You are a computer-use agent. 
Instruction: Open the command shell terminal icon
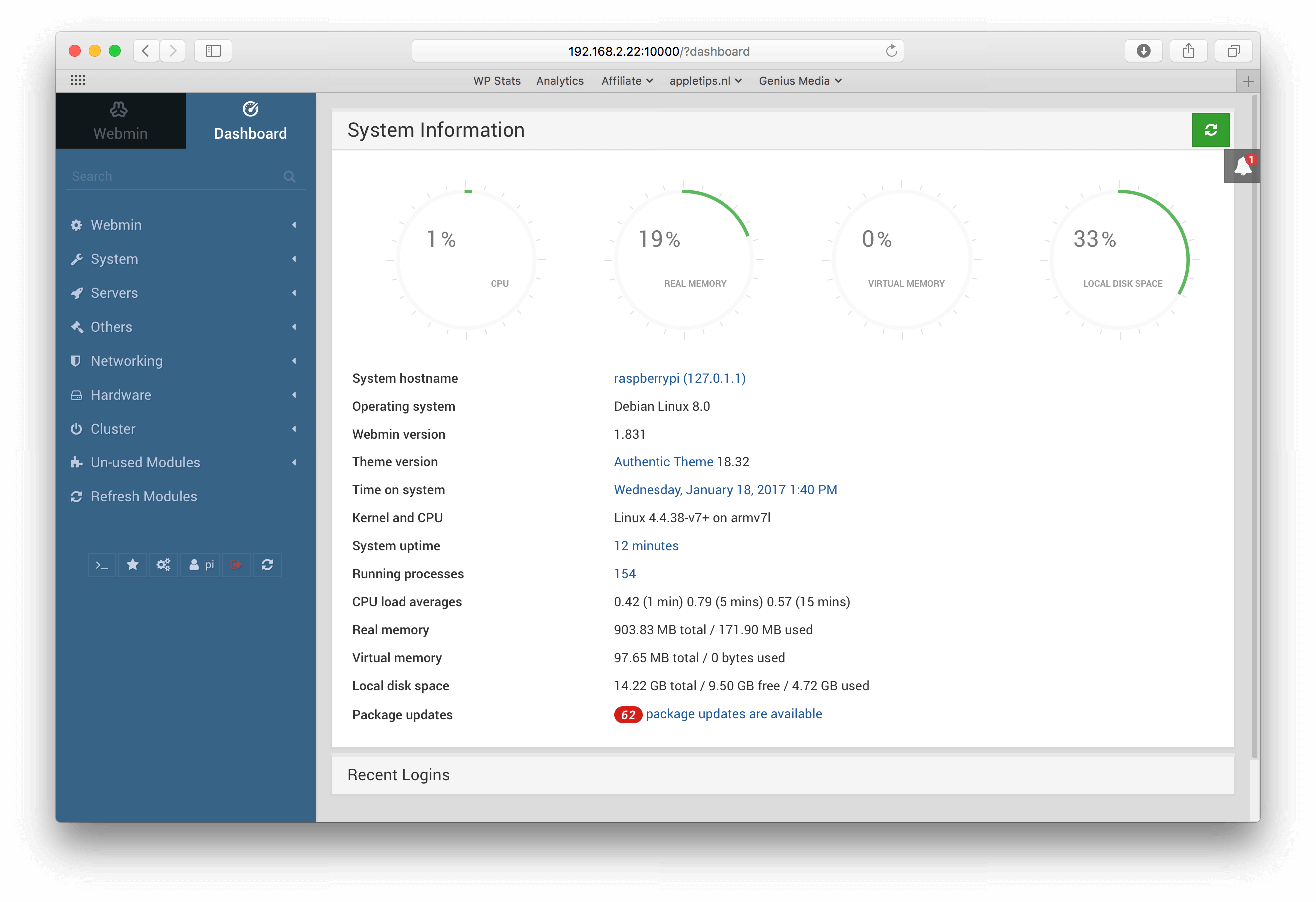[x=102, y=565]
